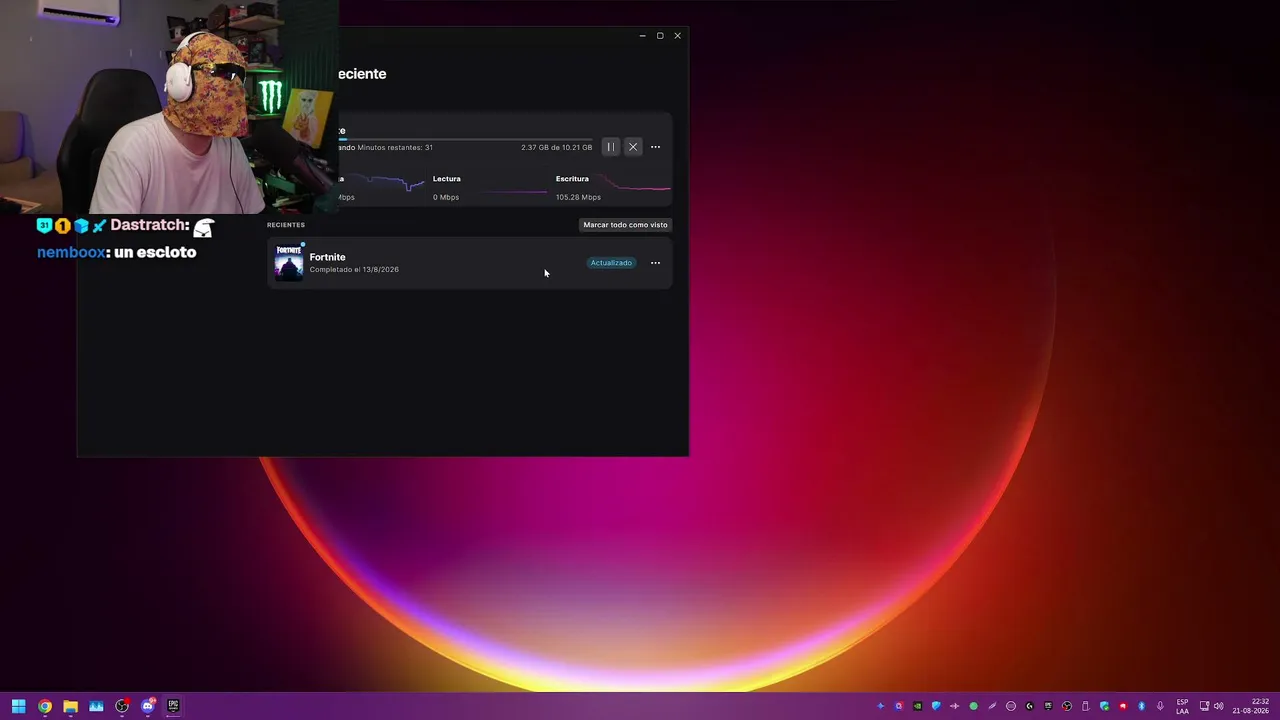1280x720 pixels.
Task: Open Google Chrome from the taskbar
Action: [44, 706]
